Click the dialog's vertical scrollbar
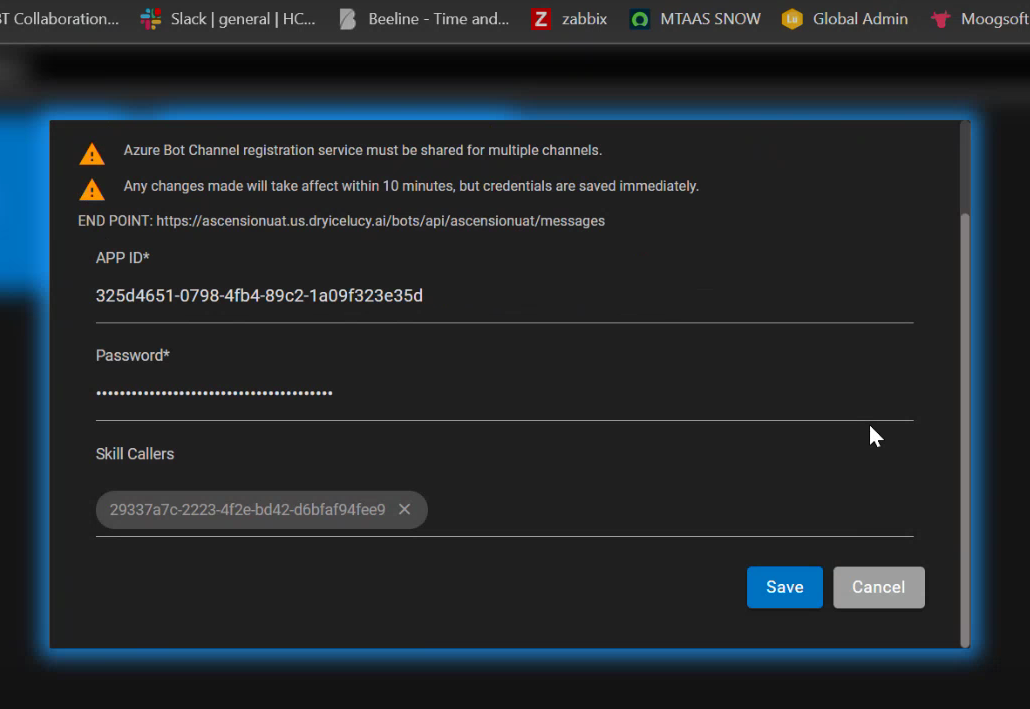The image size is (1030, 709). point(965,430)
